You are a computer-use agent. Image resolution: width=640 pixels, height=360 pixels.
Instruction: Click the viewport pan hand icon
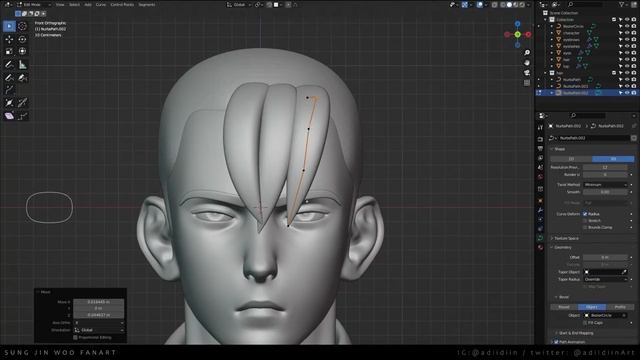point(527,63)
